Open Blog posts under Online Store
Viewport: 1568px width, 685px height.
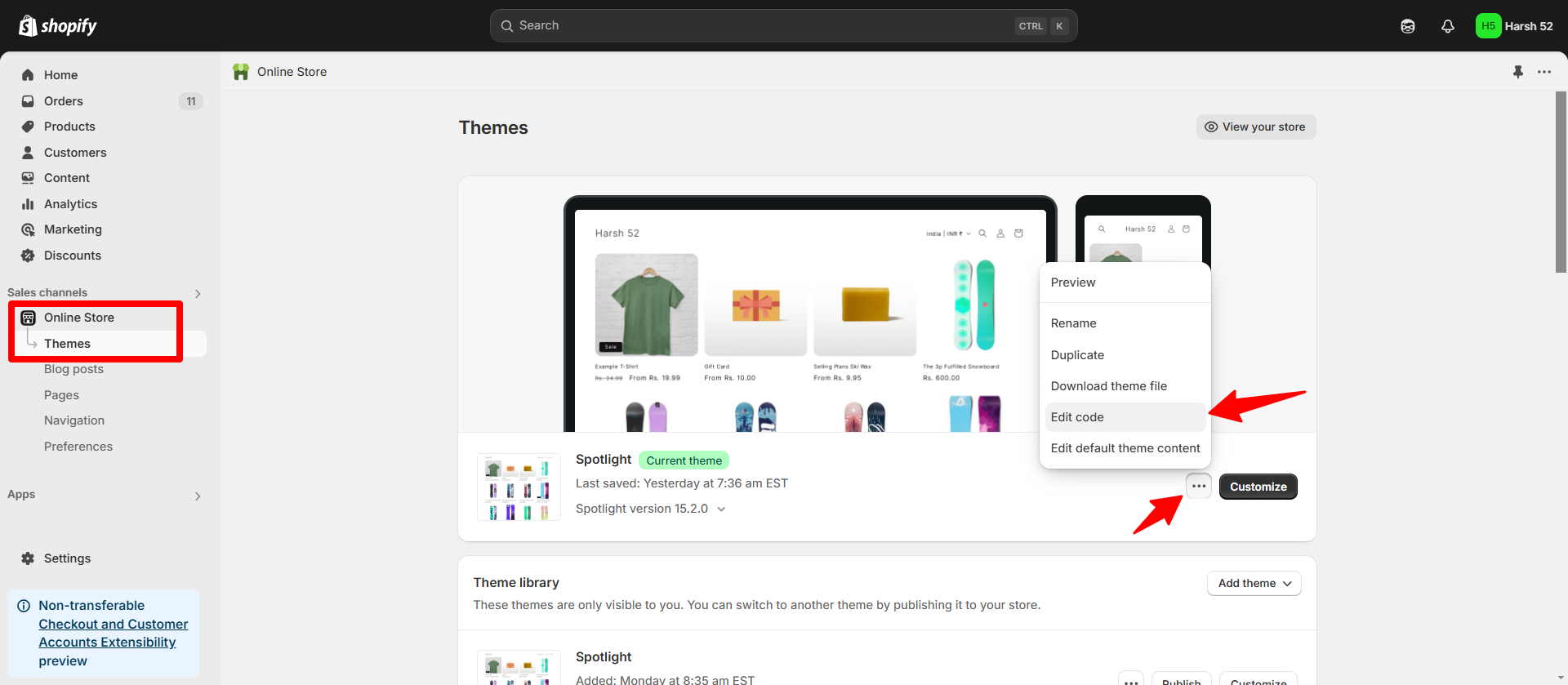73,369
